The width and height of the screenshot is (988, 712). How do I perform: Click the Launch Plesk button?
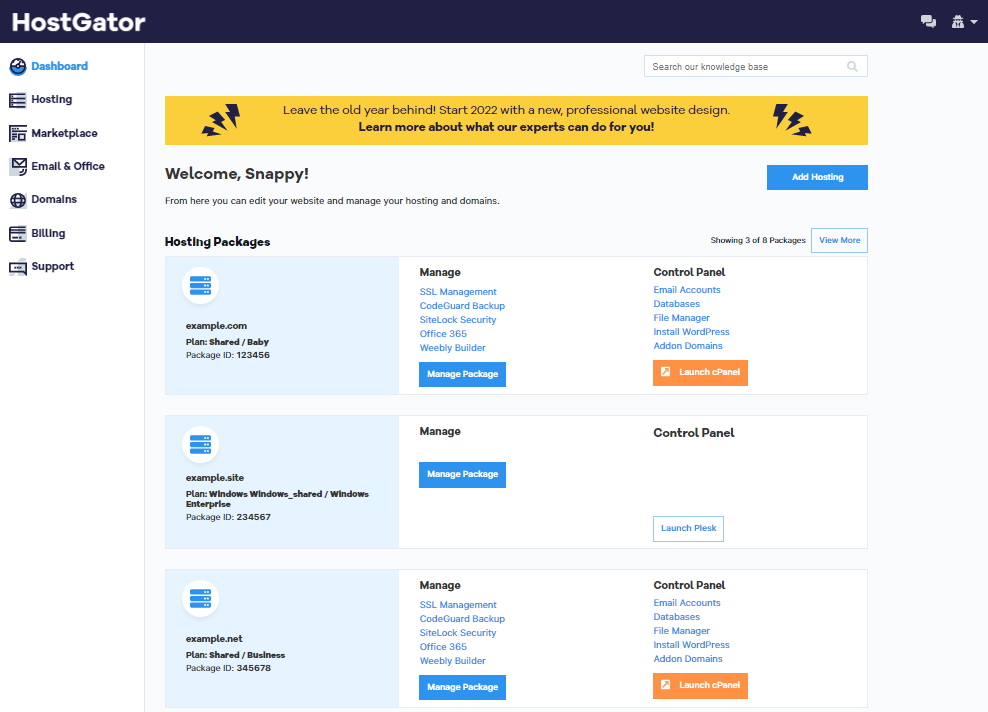coord(688,529)
